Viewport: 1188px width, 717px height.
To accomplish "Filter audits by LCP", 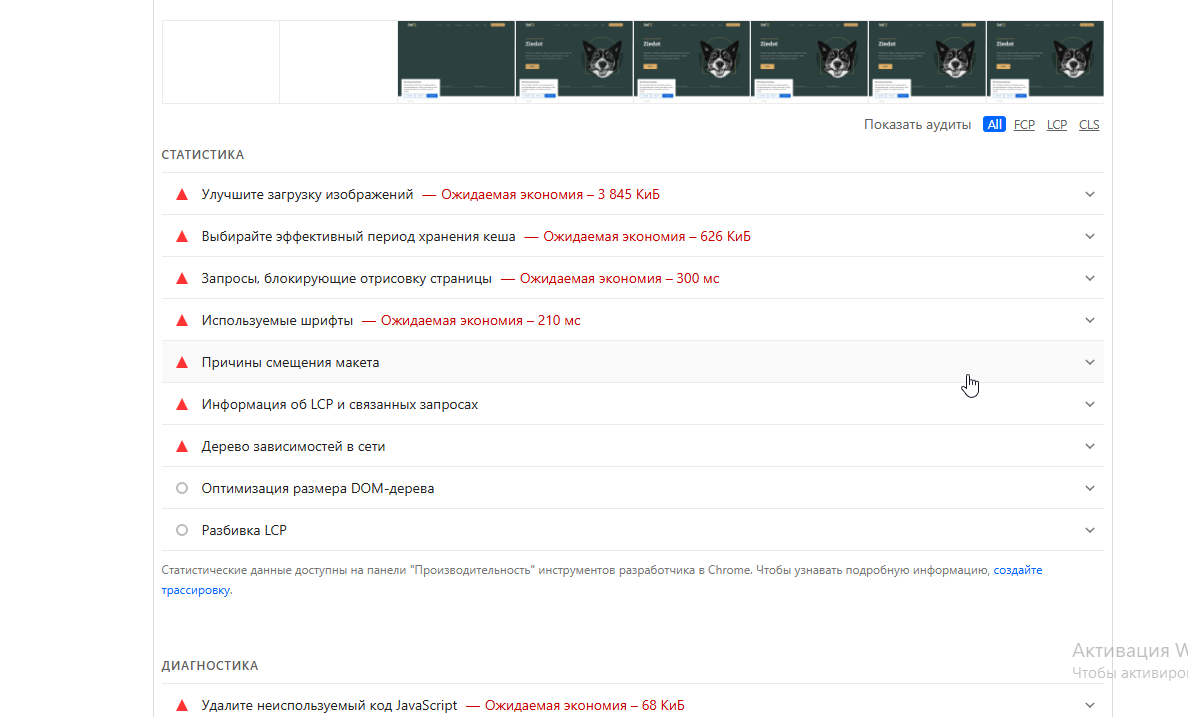I will coord(1057,124).
